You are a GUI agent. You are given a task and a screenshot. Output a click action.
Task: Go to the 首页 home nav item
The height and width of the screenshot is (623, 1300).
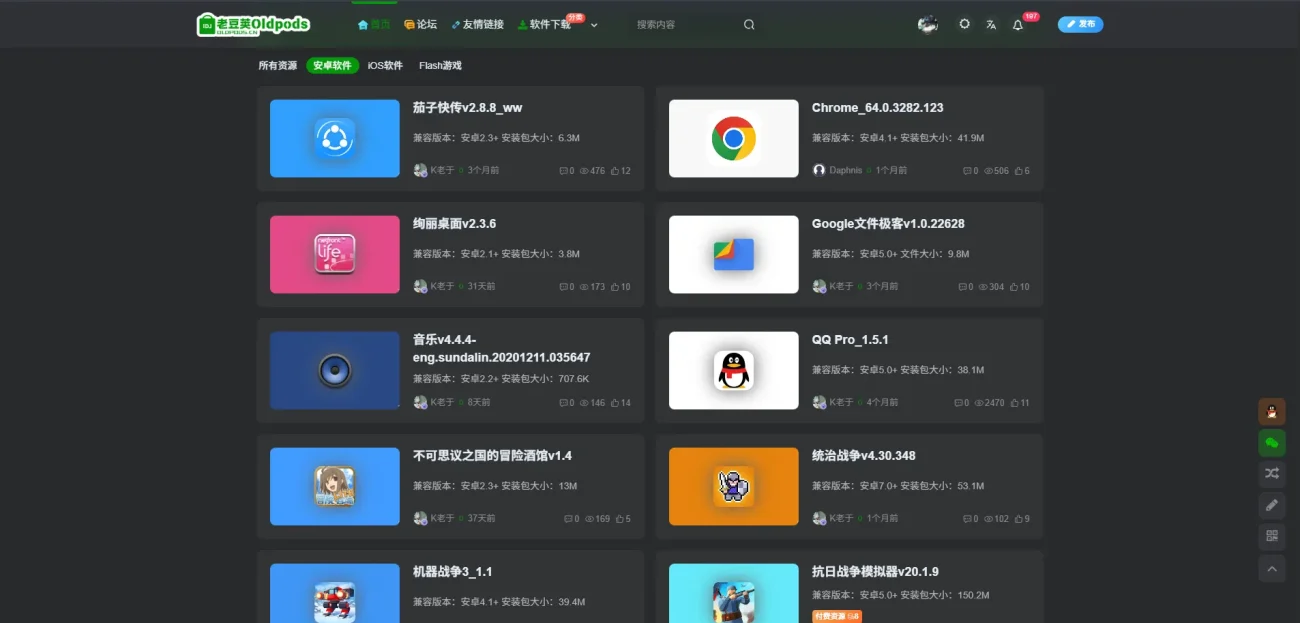(374, 24)
